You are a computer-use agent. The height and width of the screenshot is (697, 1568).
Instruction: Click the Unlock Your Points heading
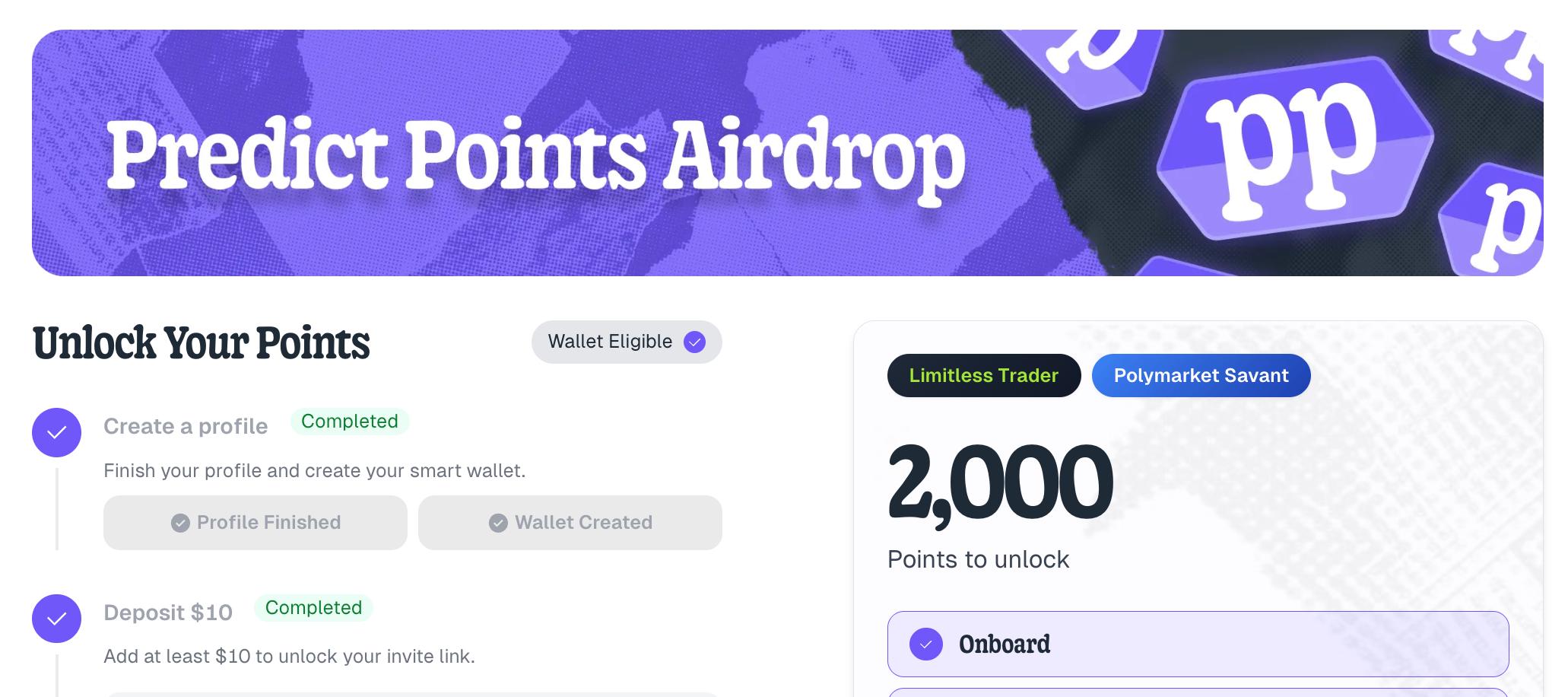click(x=202, y=343)
